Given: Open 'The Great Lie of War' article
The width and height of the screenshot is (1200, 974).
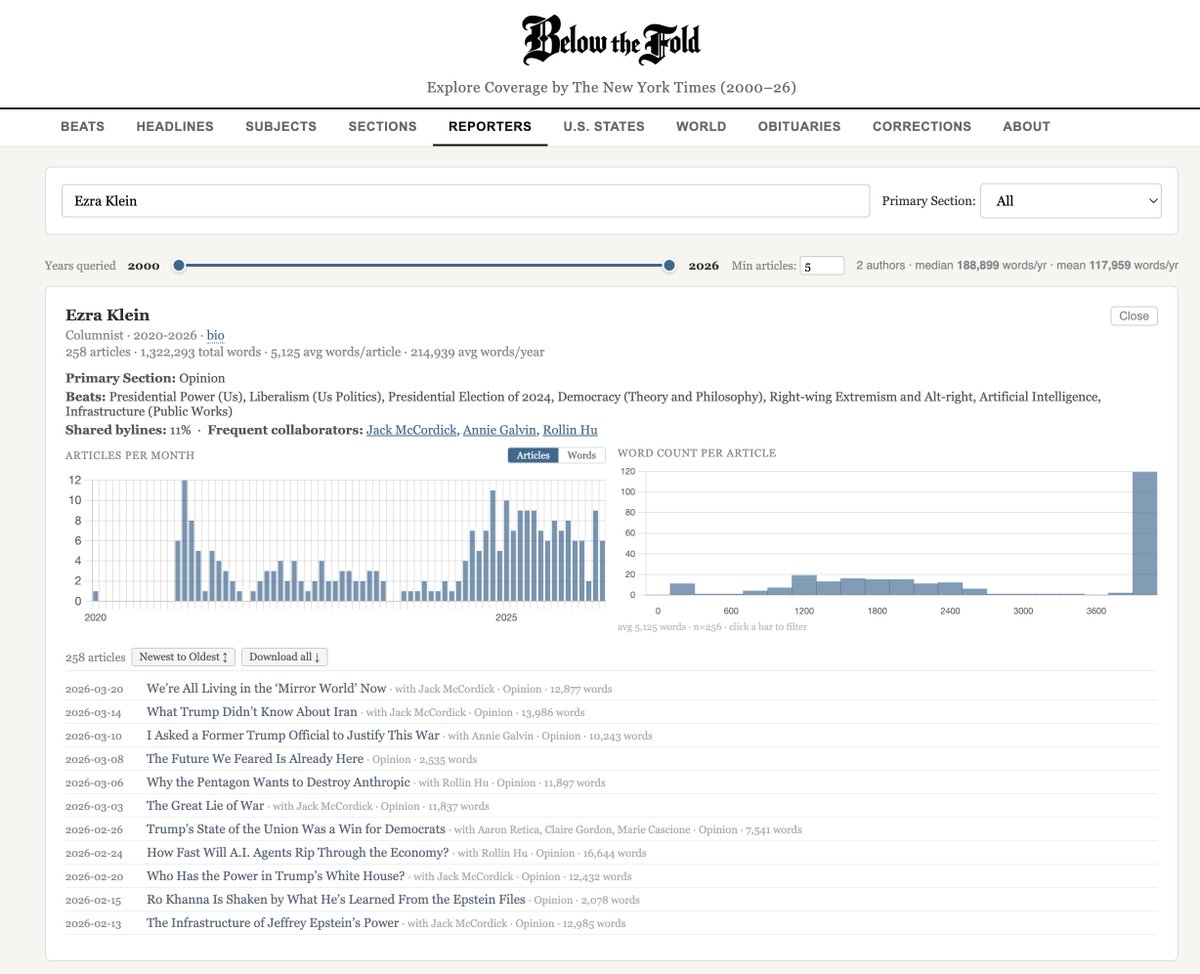Looking at the screenshot, I should click(205, 806).
